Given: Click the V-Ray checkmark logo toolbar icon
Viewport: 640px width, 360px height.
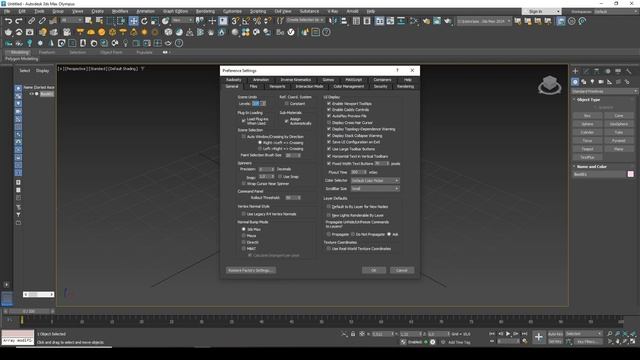Looking at the screenshot, I should tap(291, 32).
